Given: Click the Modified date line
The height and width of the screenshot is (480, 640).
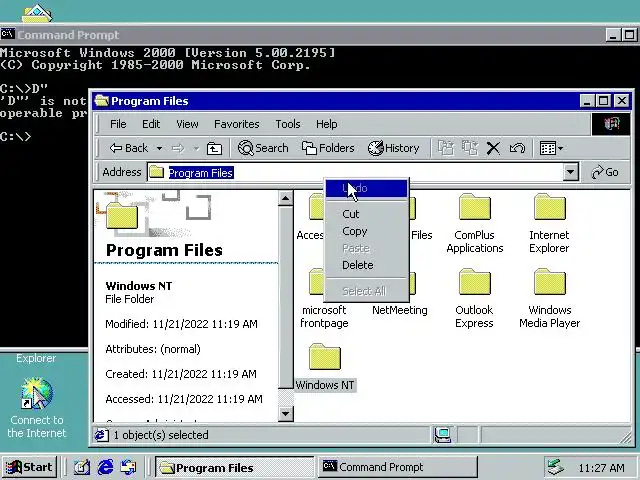Looking at the screenshot, I should (181, 324).
